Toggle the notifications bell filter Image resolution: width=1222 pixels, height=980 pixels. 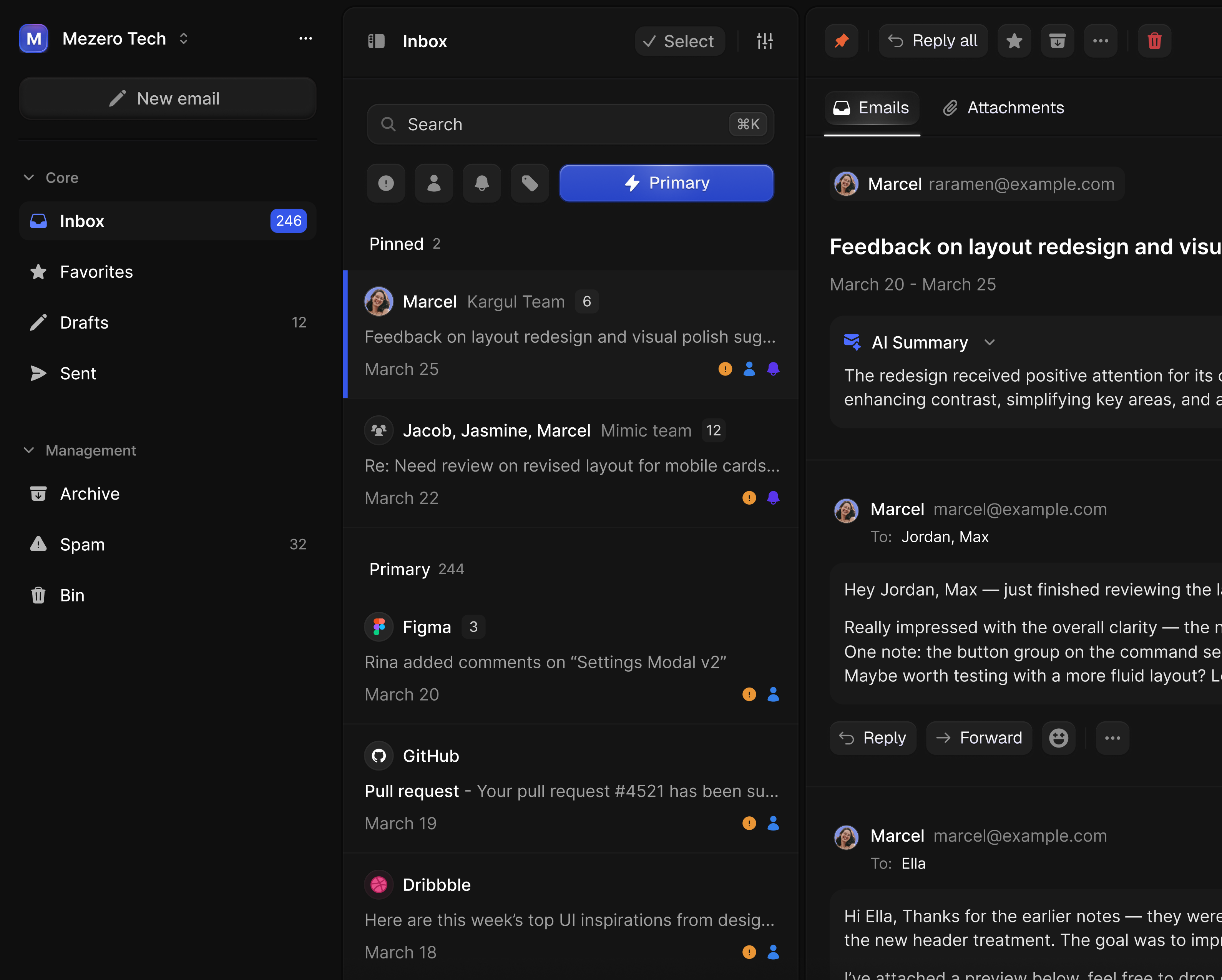(x=482, y=183)
